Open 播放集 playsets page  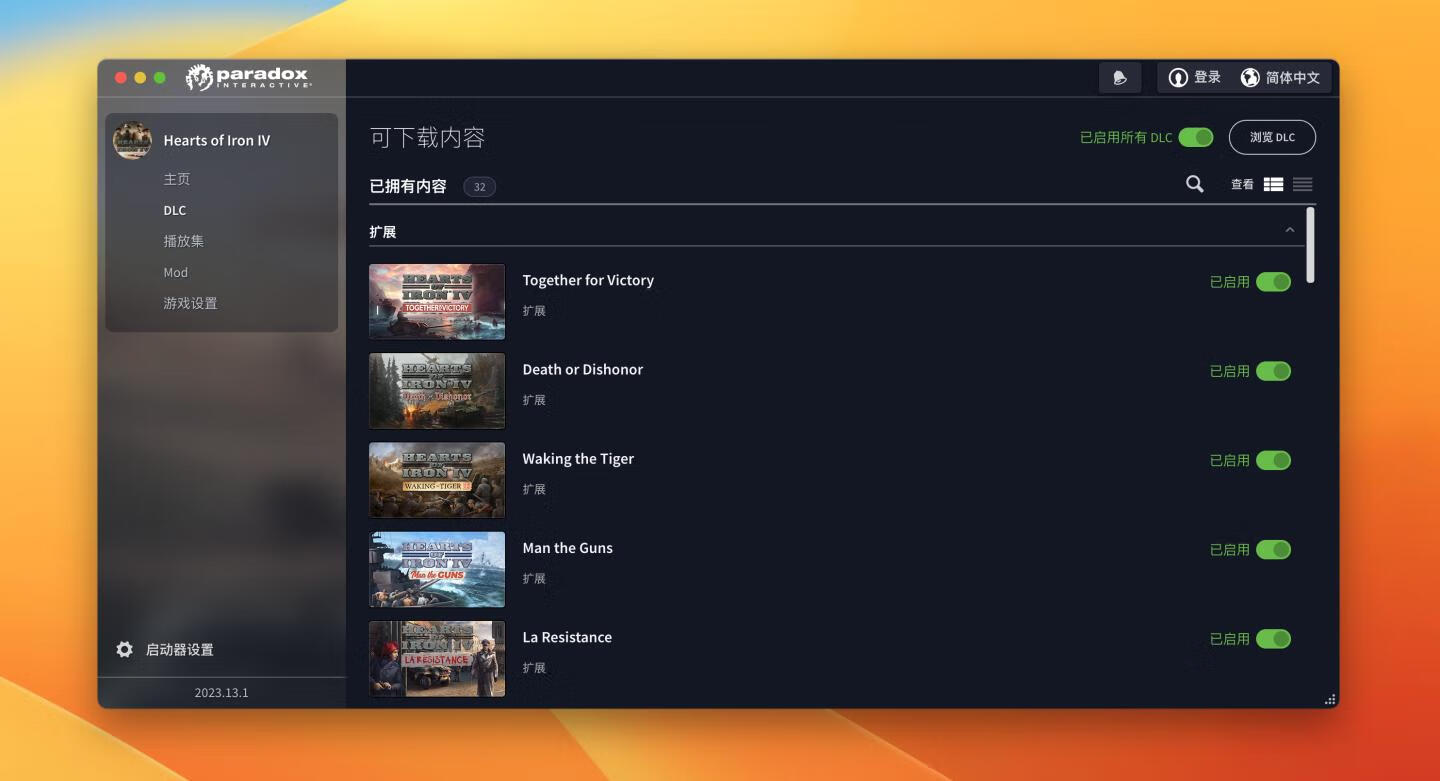[184, 241]
